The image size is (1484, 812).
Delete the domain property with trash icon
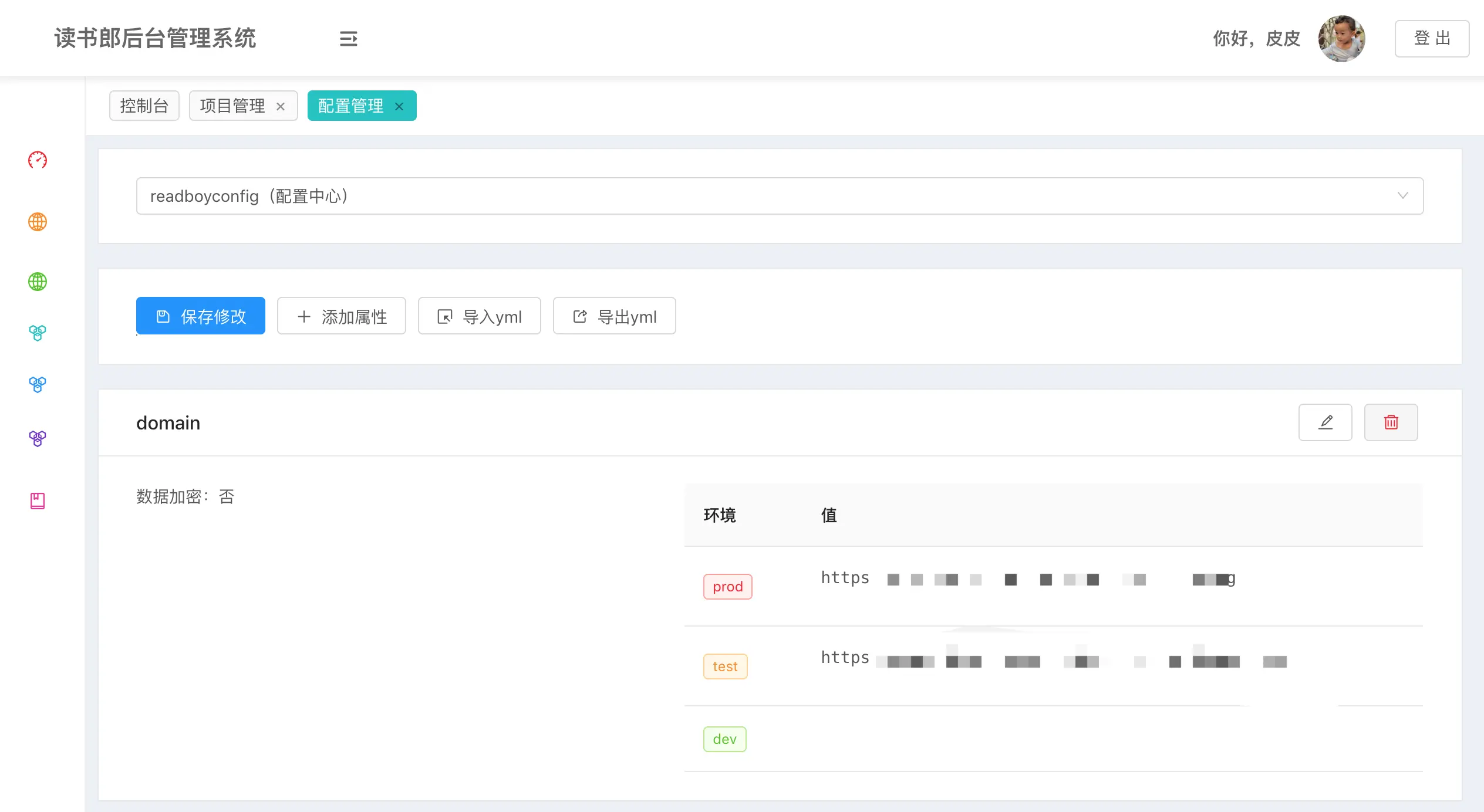point(1391,422)
